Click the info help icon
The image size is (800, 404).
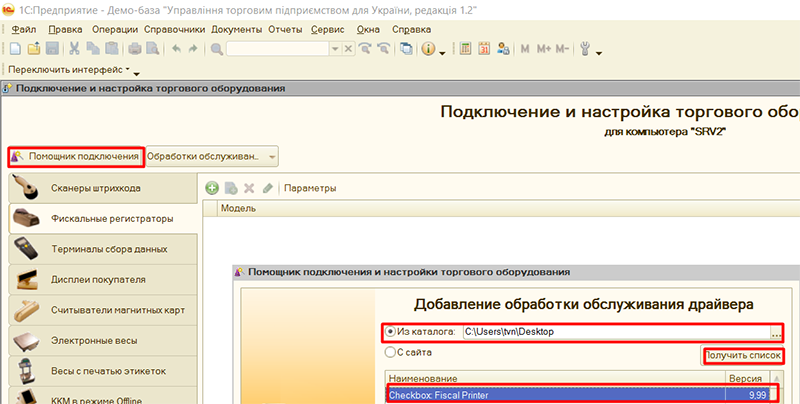click(x=428, y=49)
